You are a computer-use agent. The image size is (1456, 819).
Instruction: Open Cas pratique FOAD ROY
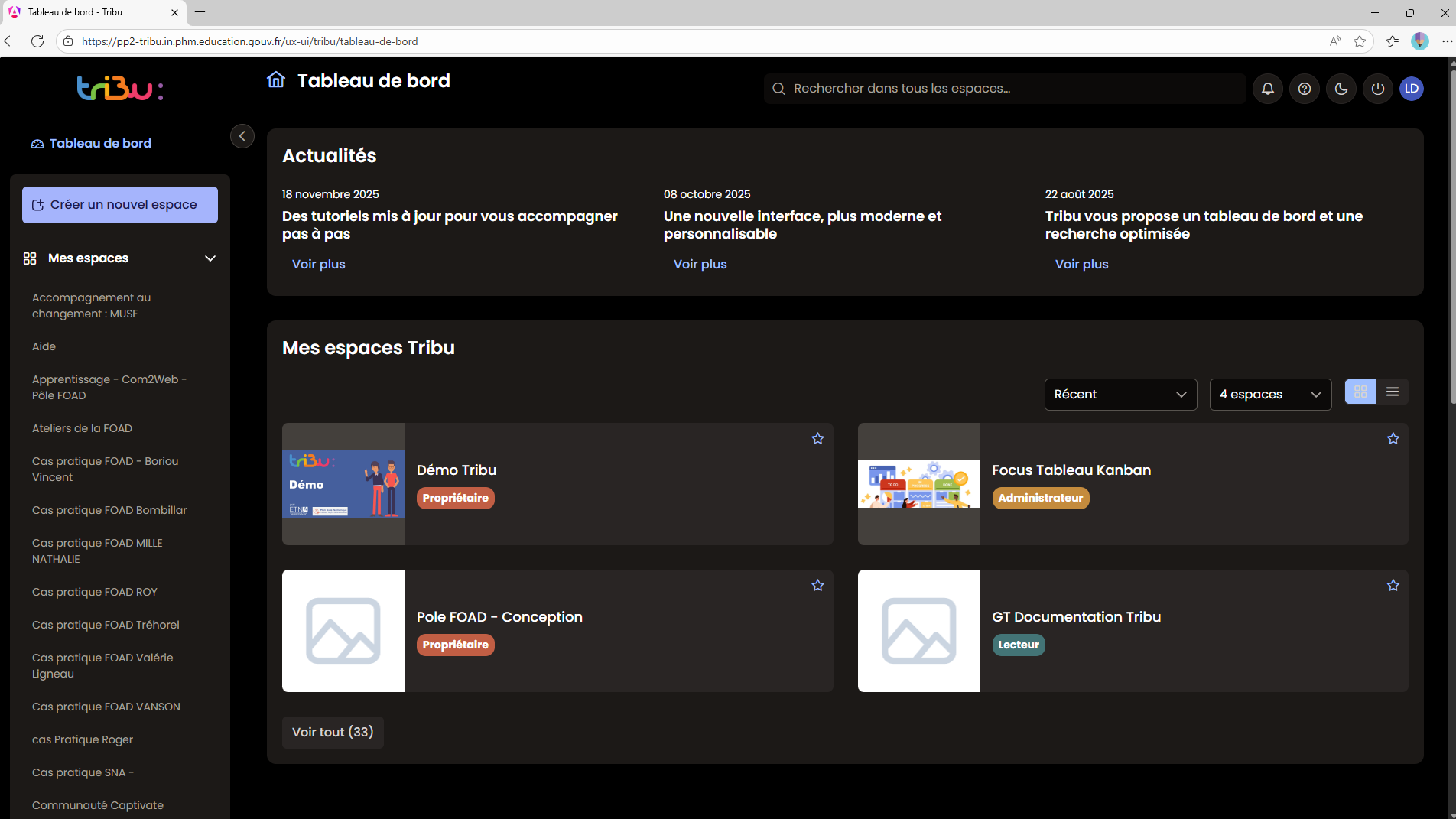tap(95, 592)
